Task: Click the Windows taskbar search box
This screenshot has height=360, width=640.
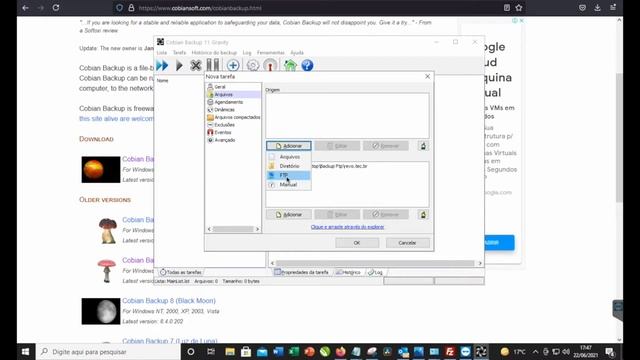Action: [x=108, y=352]
